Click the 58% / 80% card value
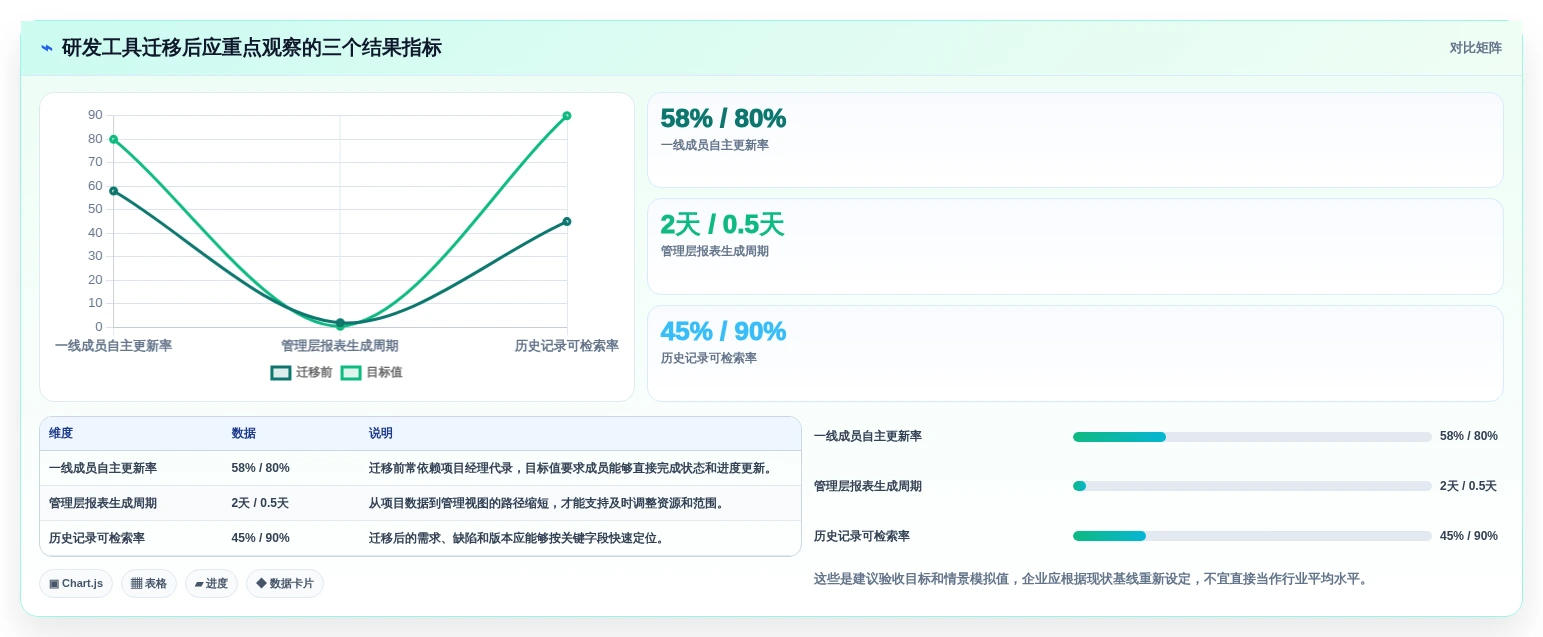This screenshot has width=1543, height=637. click(x=723, y=118)
